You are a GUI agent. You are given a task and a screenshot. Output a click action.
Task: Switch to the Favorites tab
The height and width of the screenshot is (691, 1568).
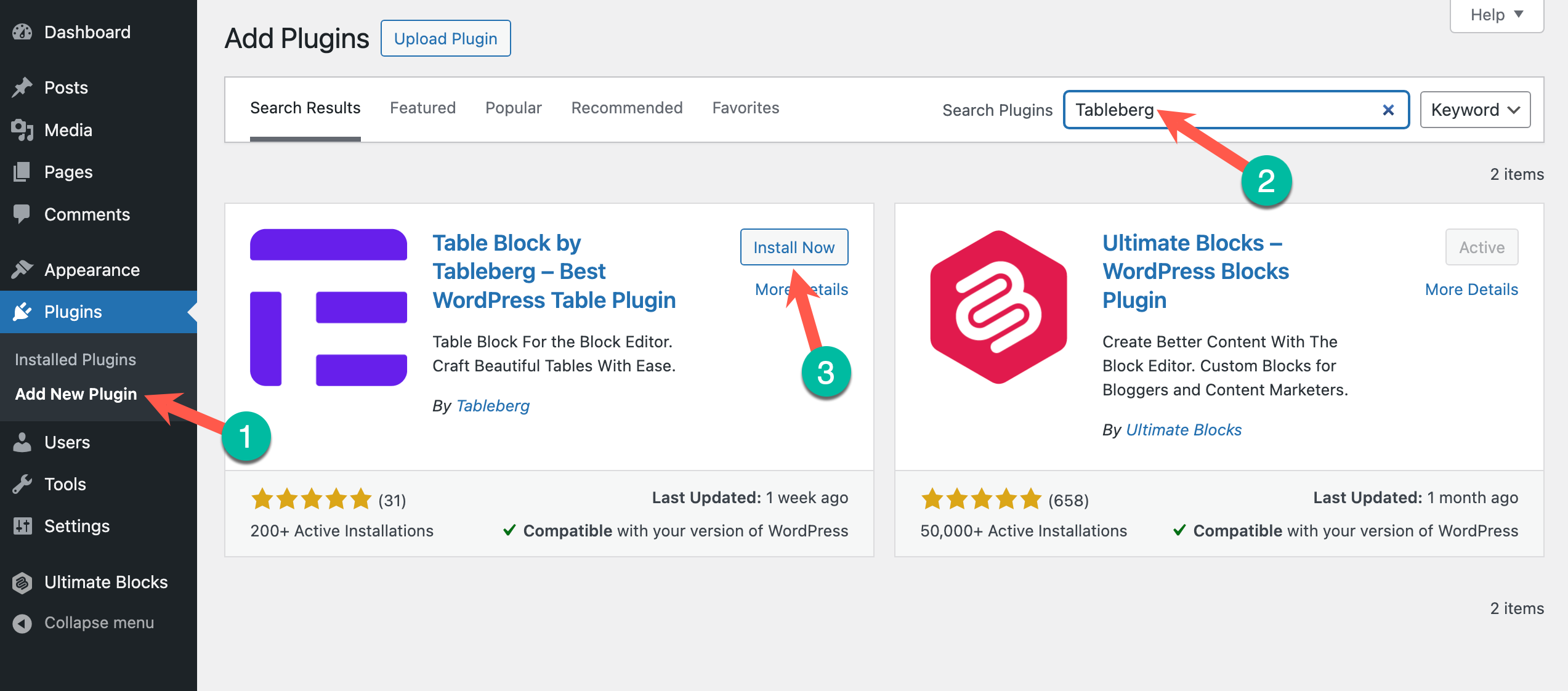[746, 108]
